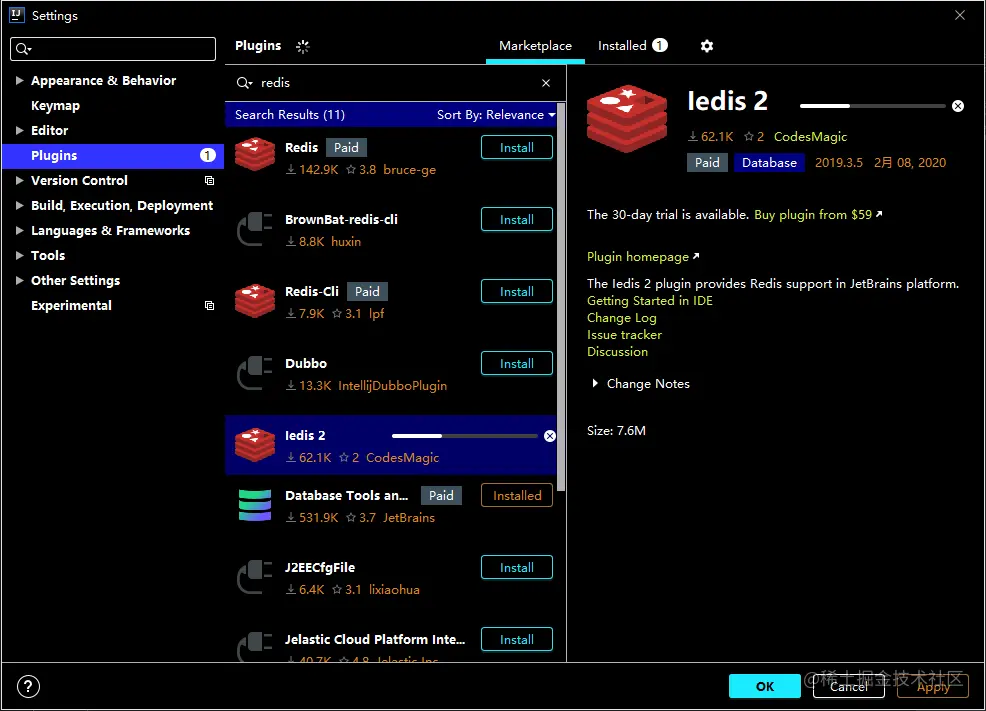Open the help question mark button
Viewport: 986px width, 711px height.
tap(28, 686)
